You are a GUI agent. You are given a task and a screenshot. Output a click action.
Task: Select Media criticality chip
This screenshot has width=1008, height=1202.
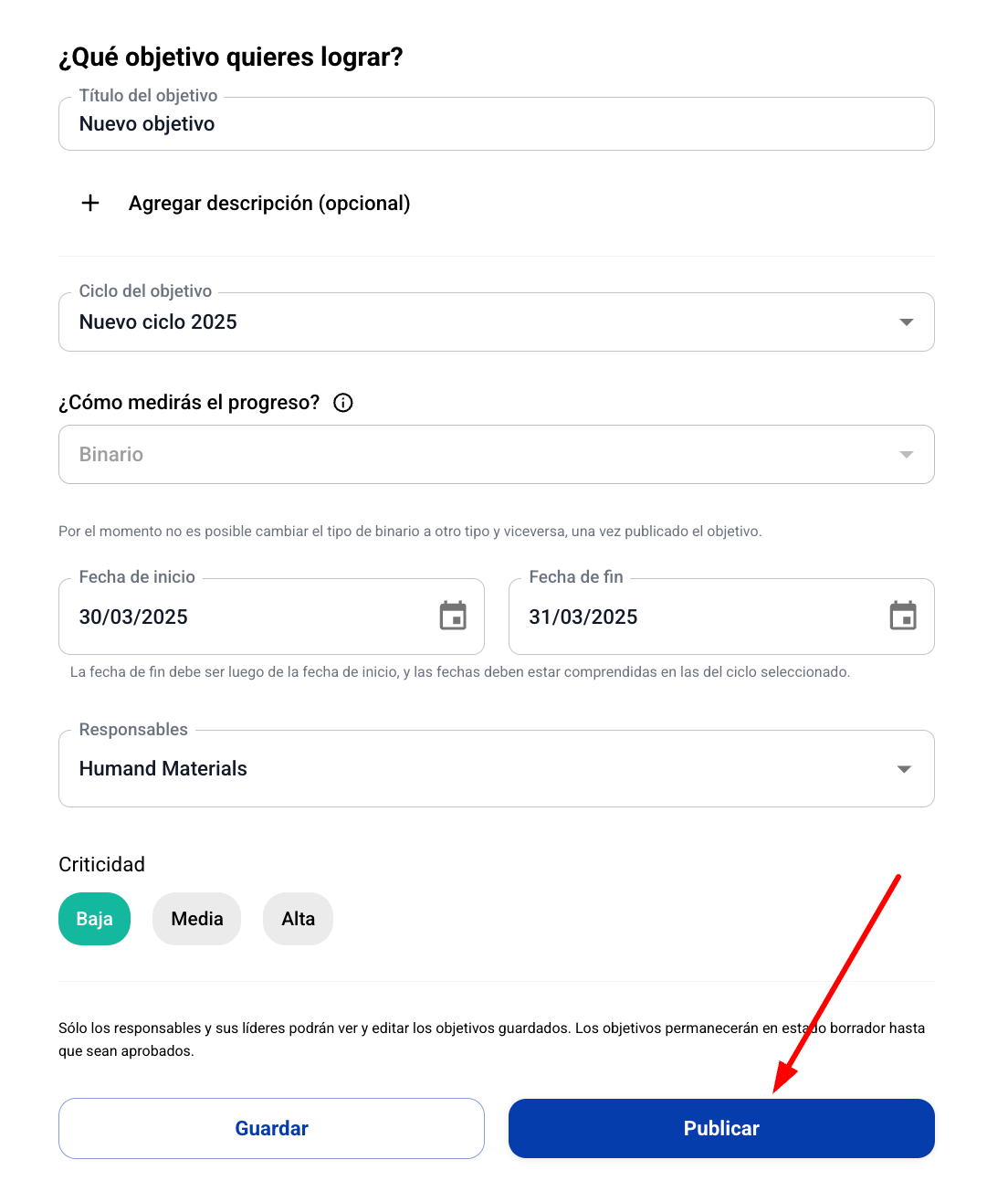(x=197, y=919)
